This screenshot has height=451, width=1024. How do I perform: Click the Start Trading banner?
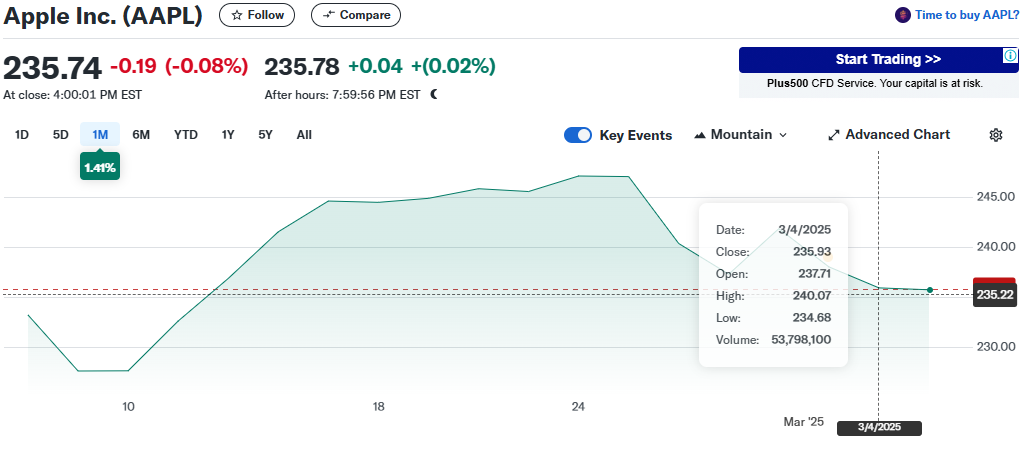click(x=879, y=59)
